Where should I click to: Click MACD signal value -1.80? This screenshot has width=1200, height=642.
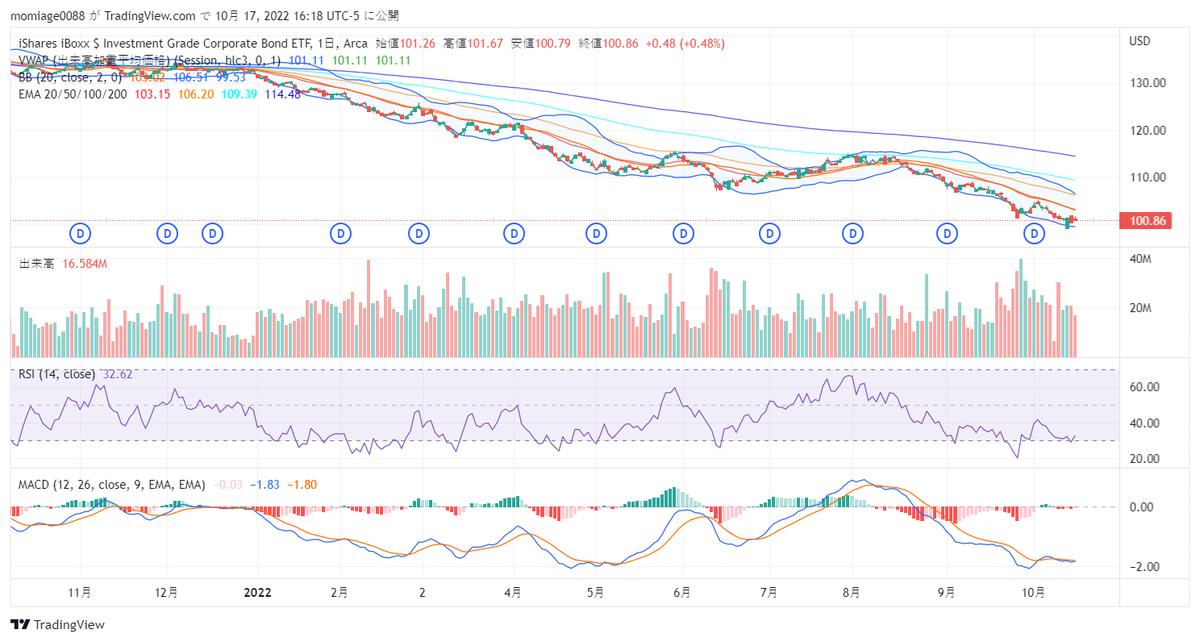click(303, 484)
